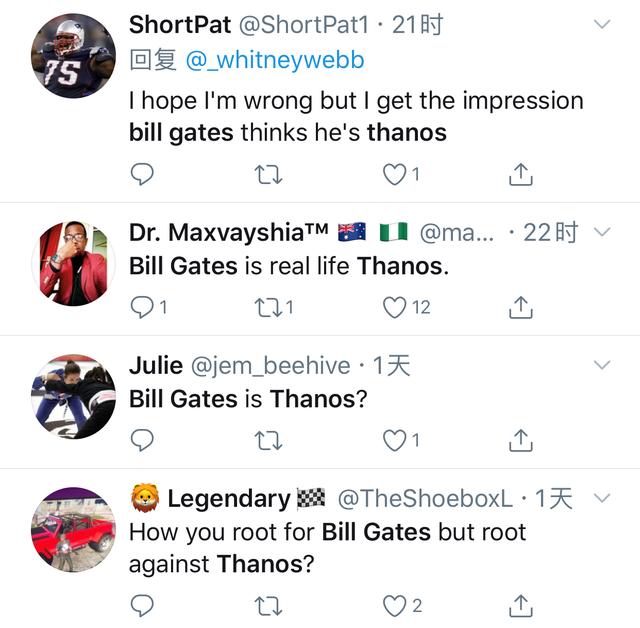Share ShortPat's tweet
Viewport: 640px width, 628px height.
[x=521, y=174]
